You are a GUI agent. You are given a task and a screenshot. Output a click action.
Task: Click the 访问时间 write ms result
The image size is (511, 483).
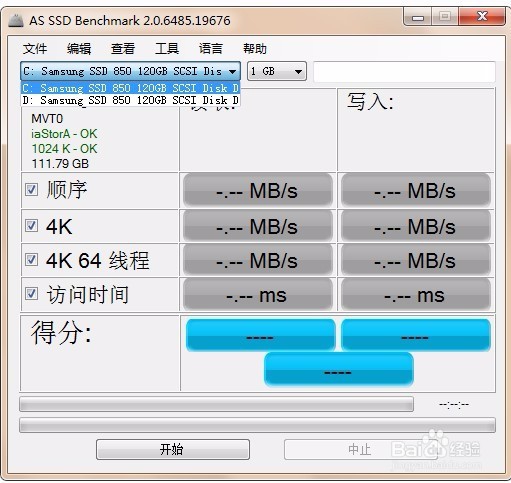416,295
